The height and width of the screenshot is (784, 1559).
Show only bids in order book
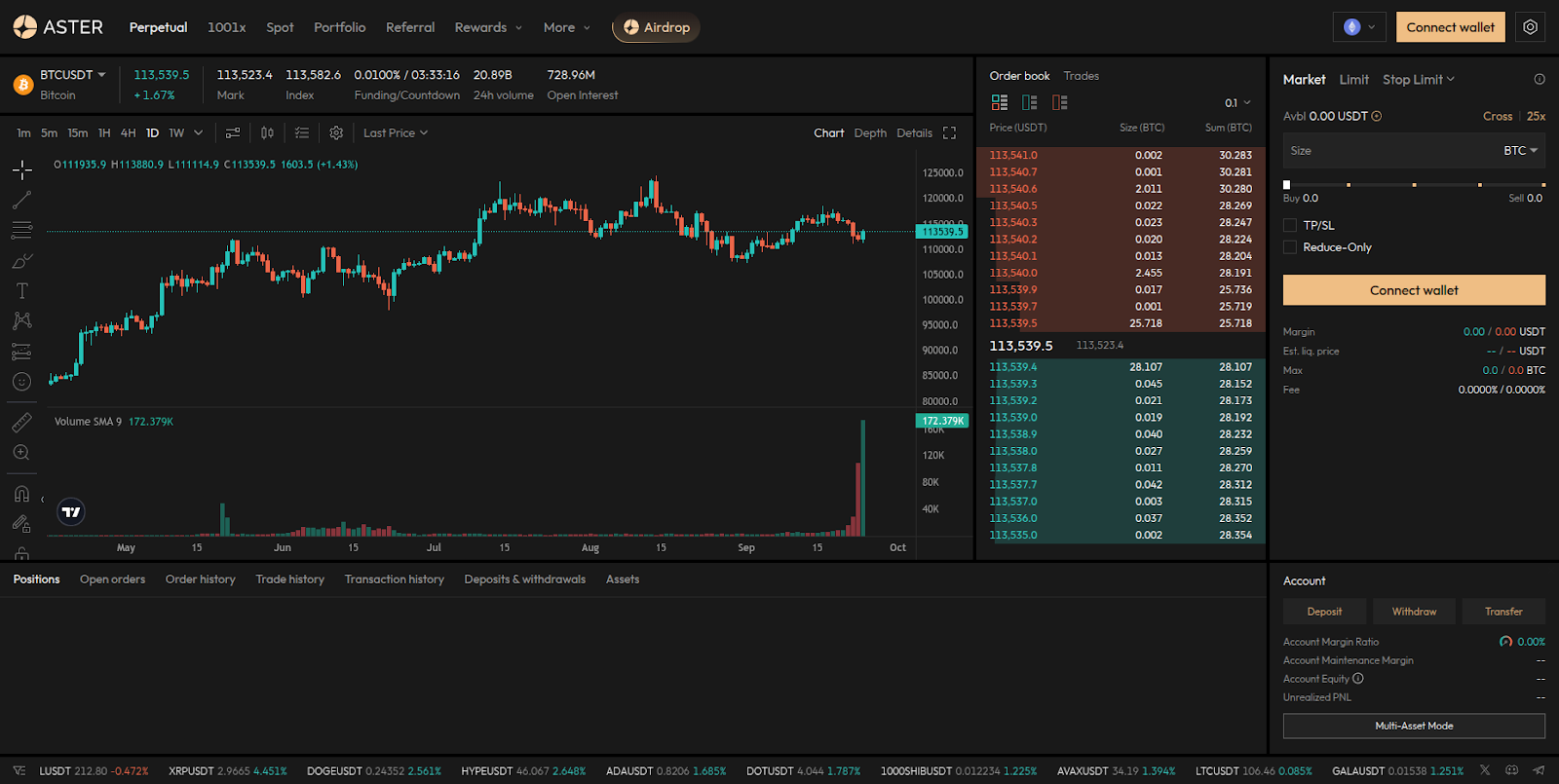click(1030, 102)
